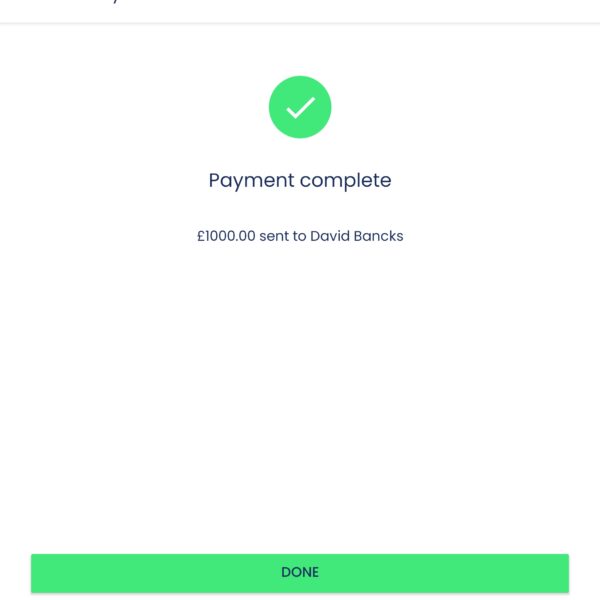Tap the word "sent" in the confirmation
Screen dimensions: 600x600
click(x=274, y=237)
